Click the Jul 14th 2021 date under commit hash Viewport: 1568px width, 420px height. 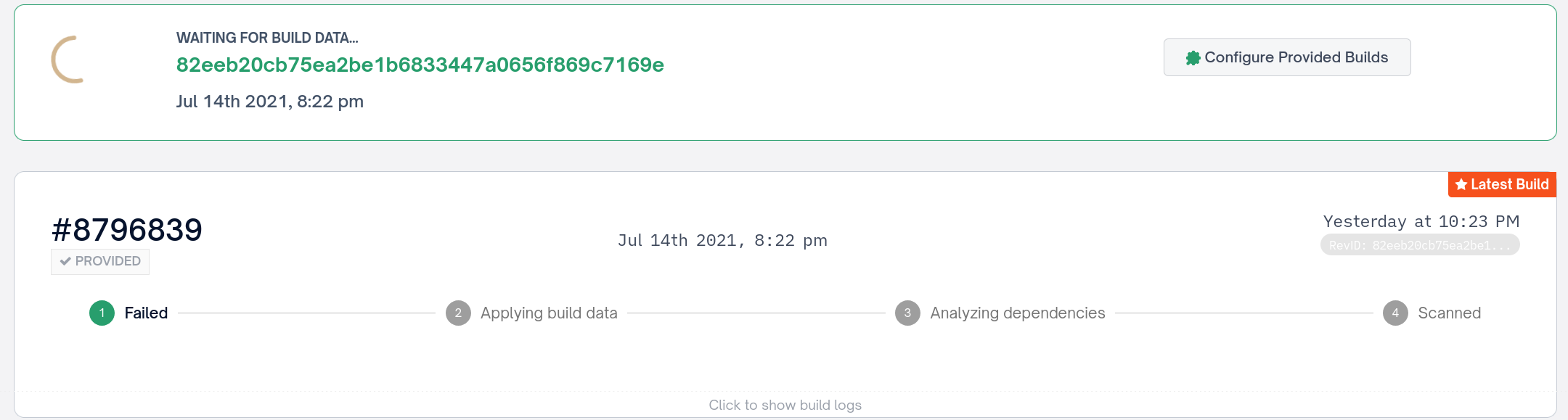pos(269,102)
